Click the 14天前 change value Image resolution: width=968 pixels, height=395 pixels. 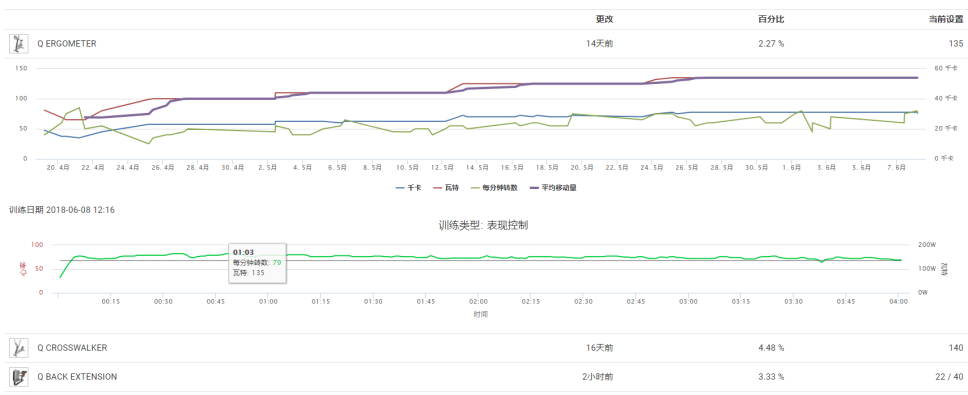click(x=599, y=44)
